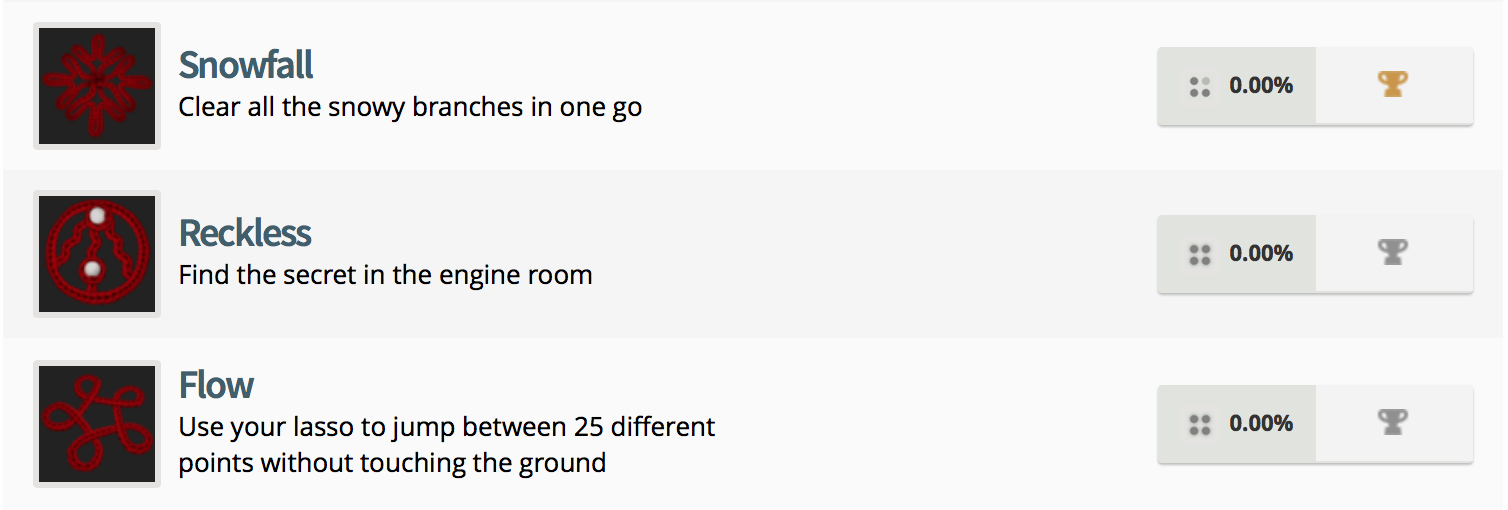Open the Flow achievement title
Screen dimensions: 1508x510
[216, 385]
